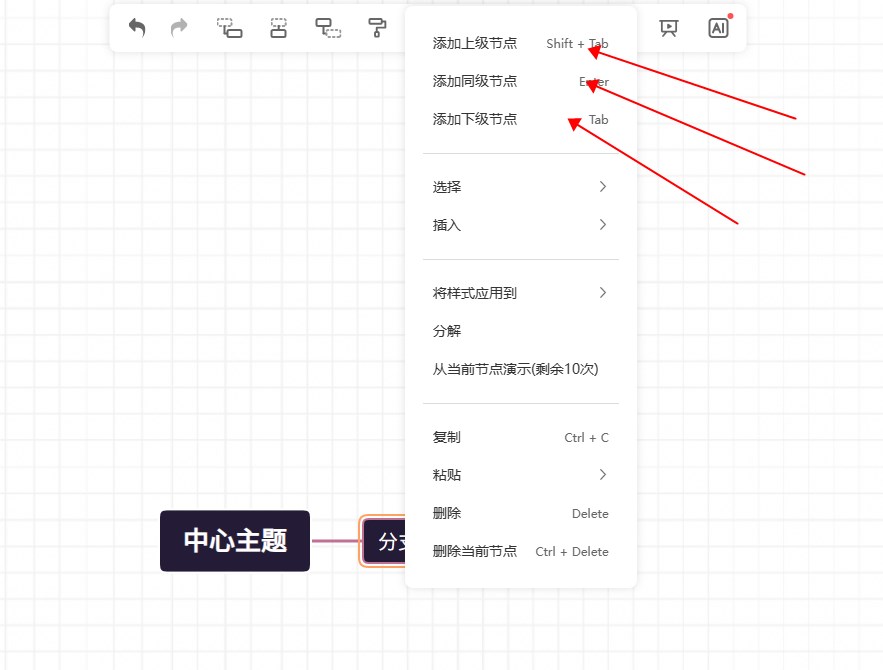Select the insert sibling topic toolbar icon
This screenshot has height=670, width=883.
(229, 28)
